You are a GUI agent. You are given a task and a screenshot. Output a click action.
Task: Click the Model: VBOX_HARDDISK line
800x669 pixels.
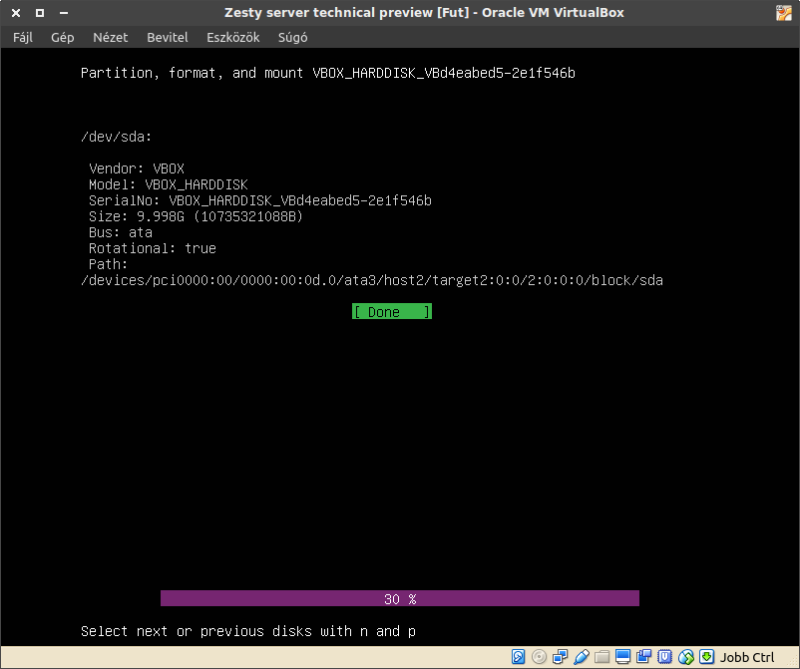click(168, 184)
